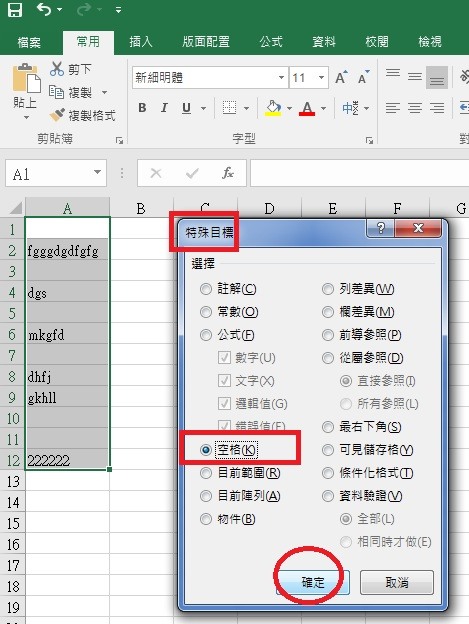
Task: Confirm dialog with 確定 button
Action: (x=313, y=583)
